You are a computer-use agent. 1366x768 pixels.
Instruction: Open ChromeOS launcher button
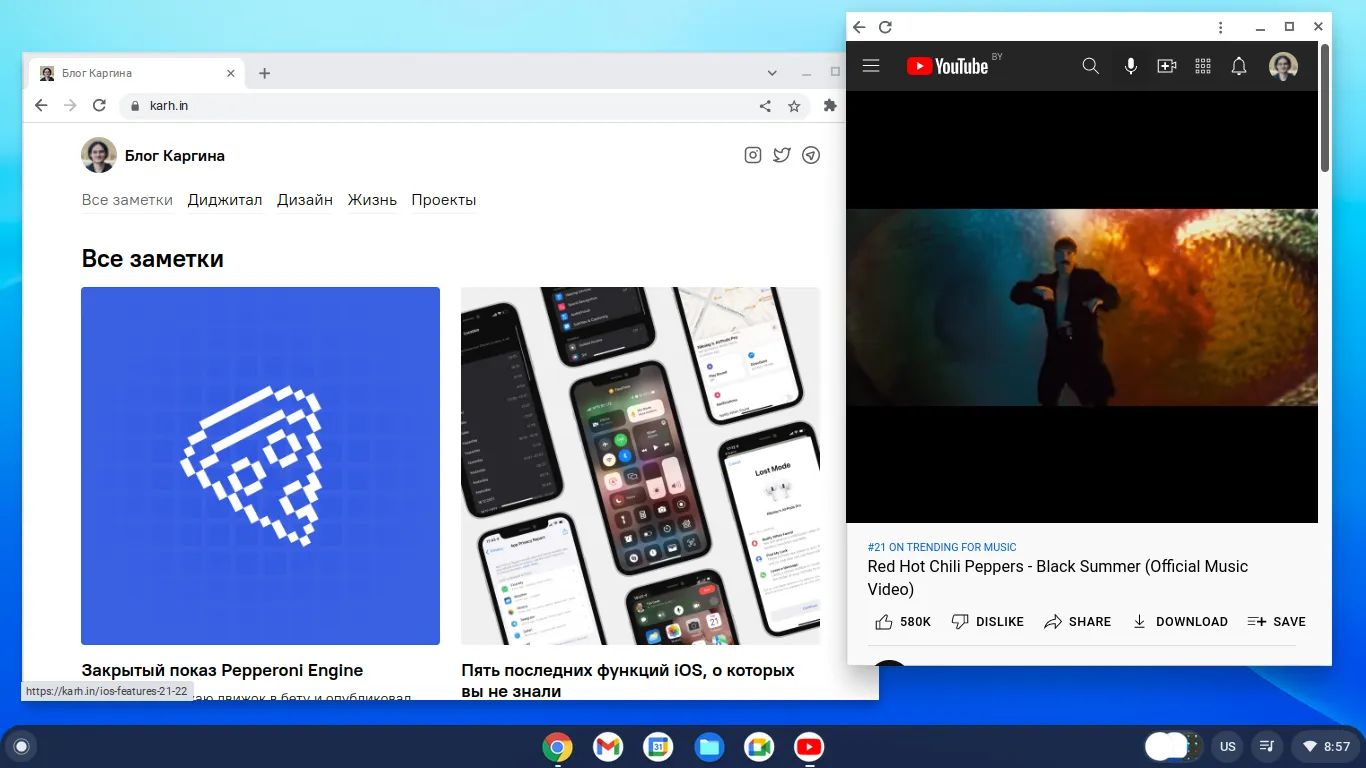click(21, 746)
